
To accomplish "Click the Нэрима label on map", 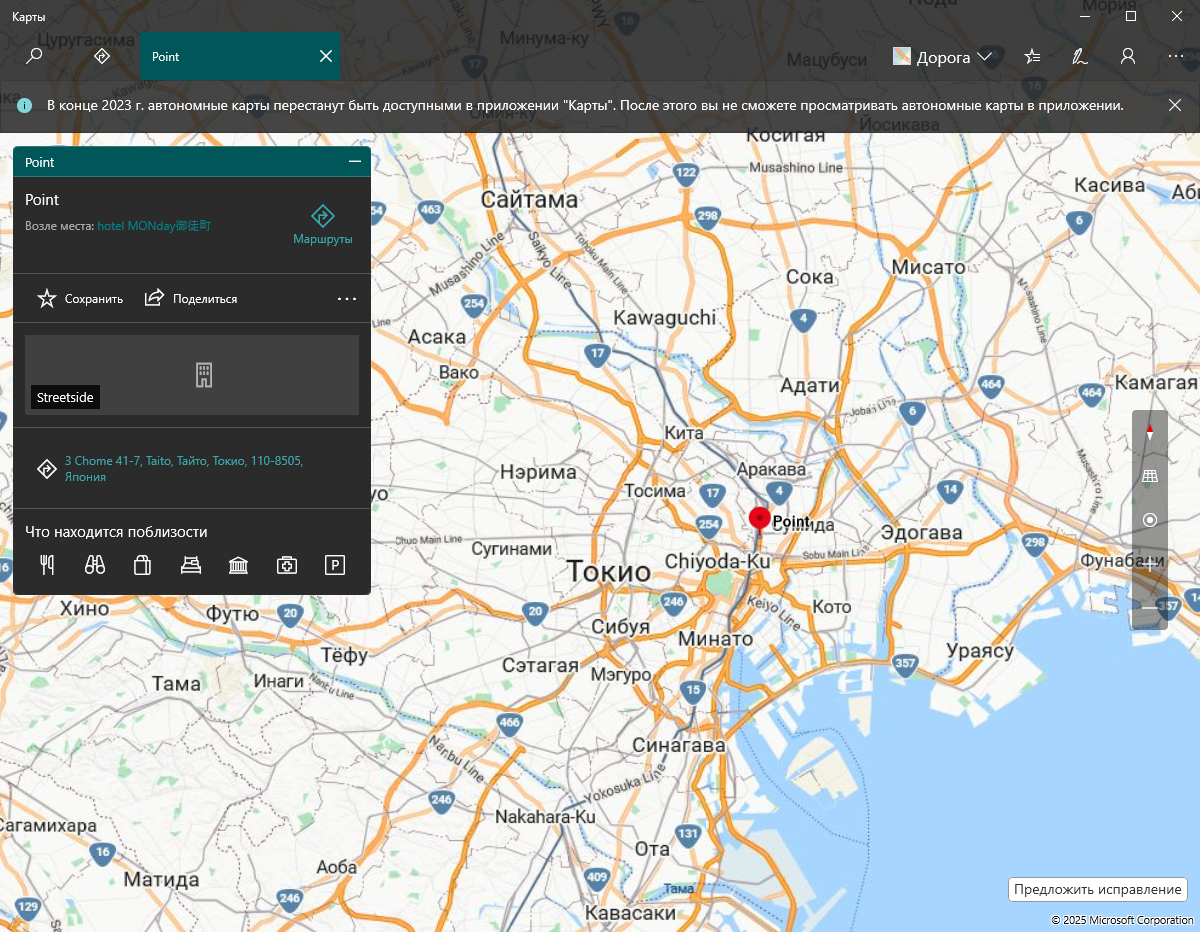I will [x=538, y=472].
